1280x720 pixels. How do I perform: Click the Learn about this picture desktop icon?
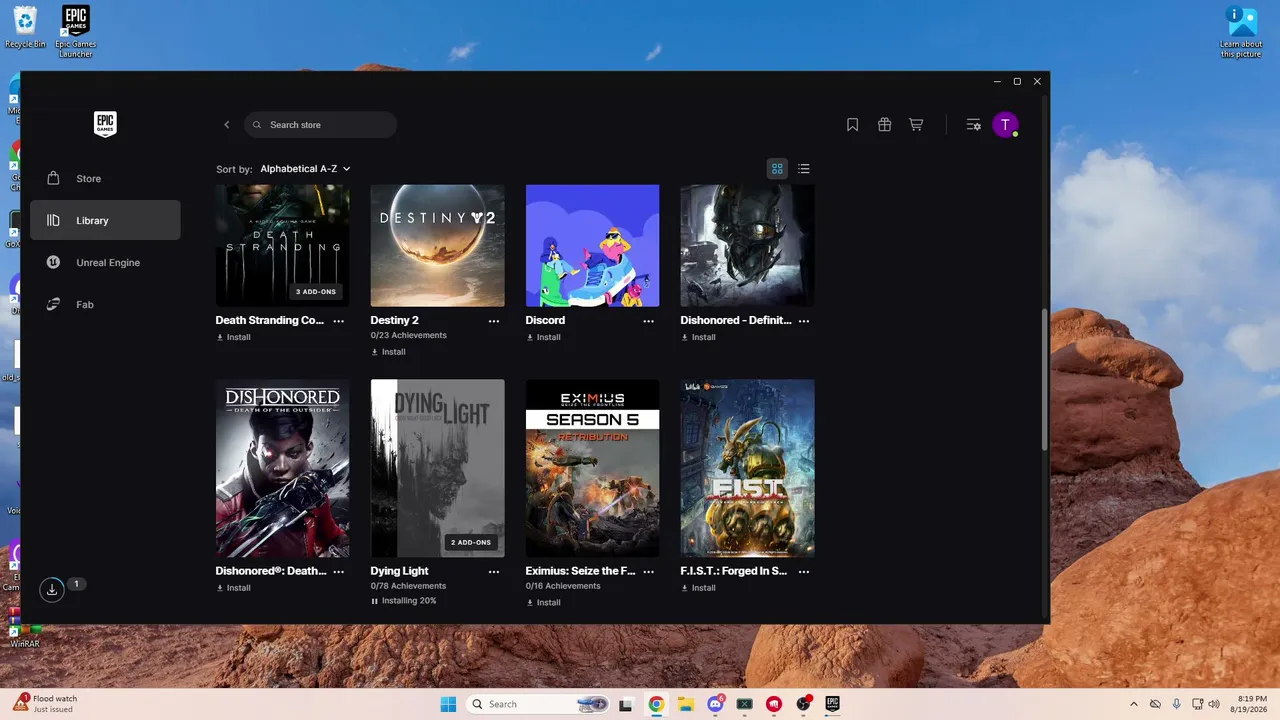(1241, 31)
